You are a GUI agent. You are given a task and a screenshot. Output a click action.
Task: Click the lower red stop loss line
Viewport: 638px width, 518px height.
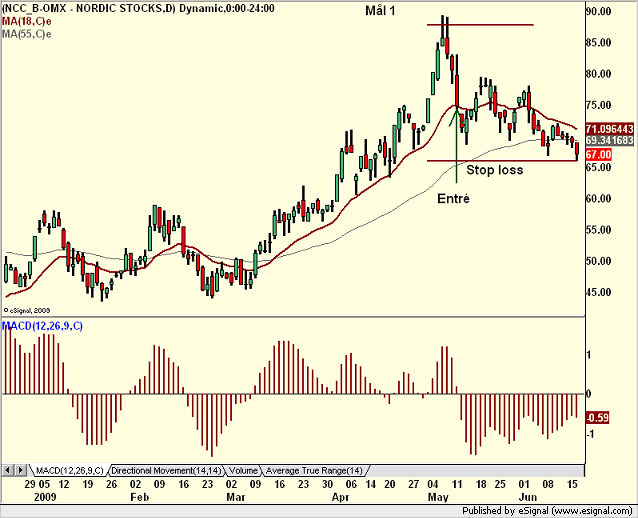(502, 161)
